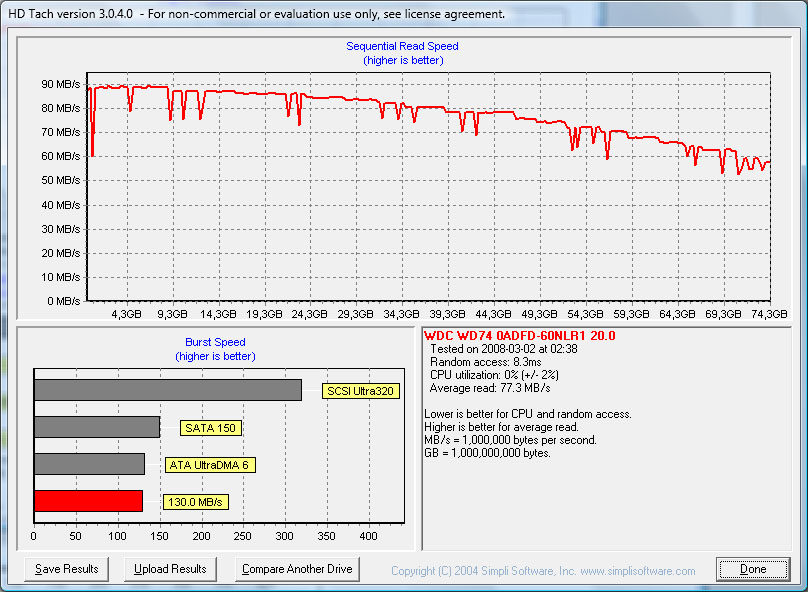Click the Sequential Read Speed chart title
The height and width of the screenshot is (592, 808).
[x=402, y=46]
